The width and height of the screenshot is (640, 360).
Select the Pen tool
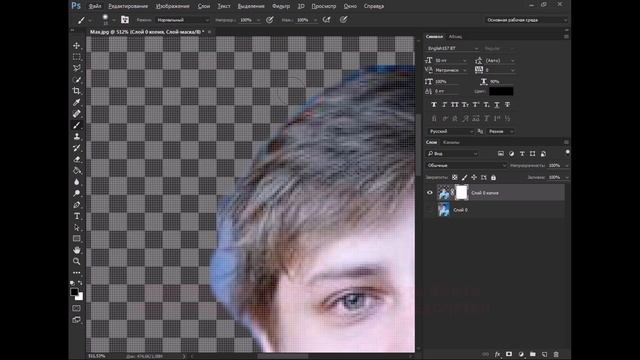pos(76,205)
